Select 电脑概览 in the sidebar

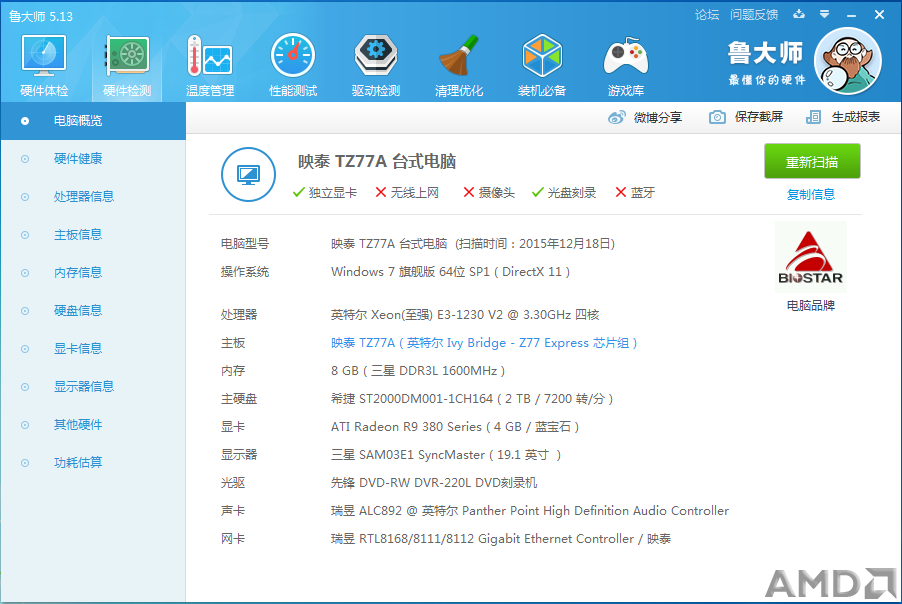tap(93, 121)
